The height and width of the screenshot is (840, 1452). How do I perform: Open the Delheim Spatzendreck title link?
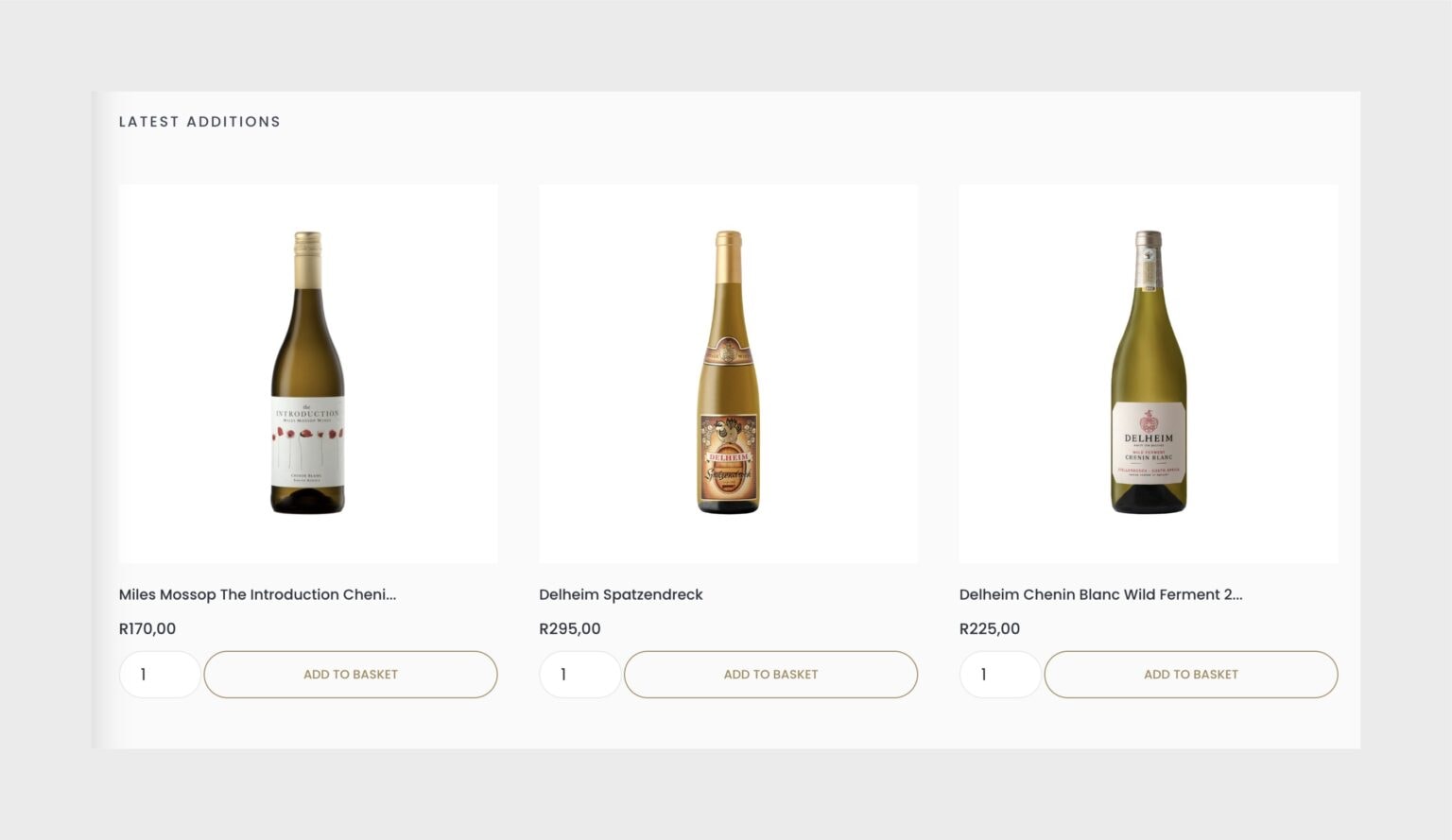coord(621,594)
